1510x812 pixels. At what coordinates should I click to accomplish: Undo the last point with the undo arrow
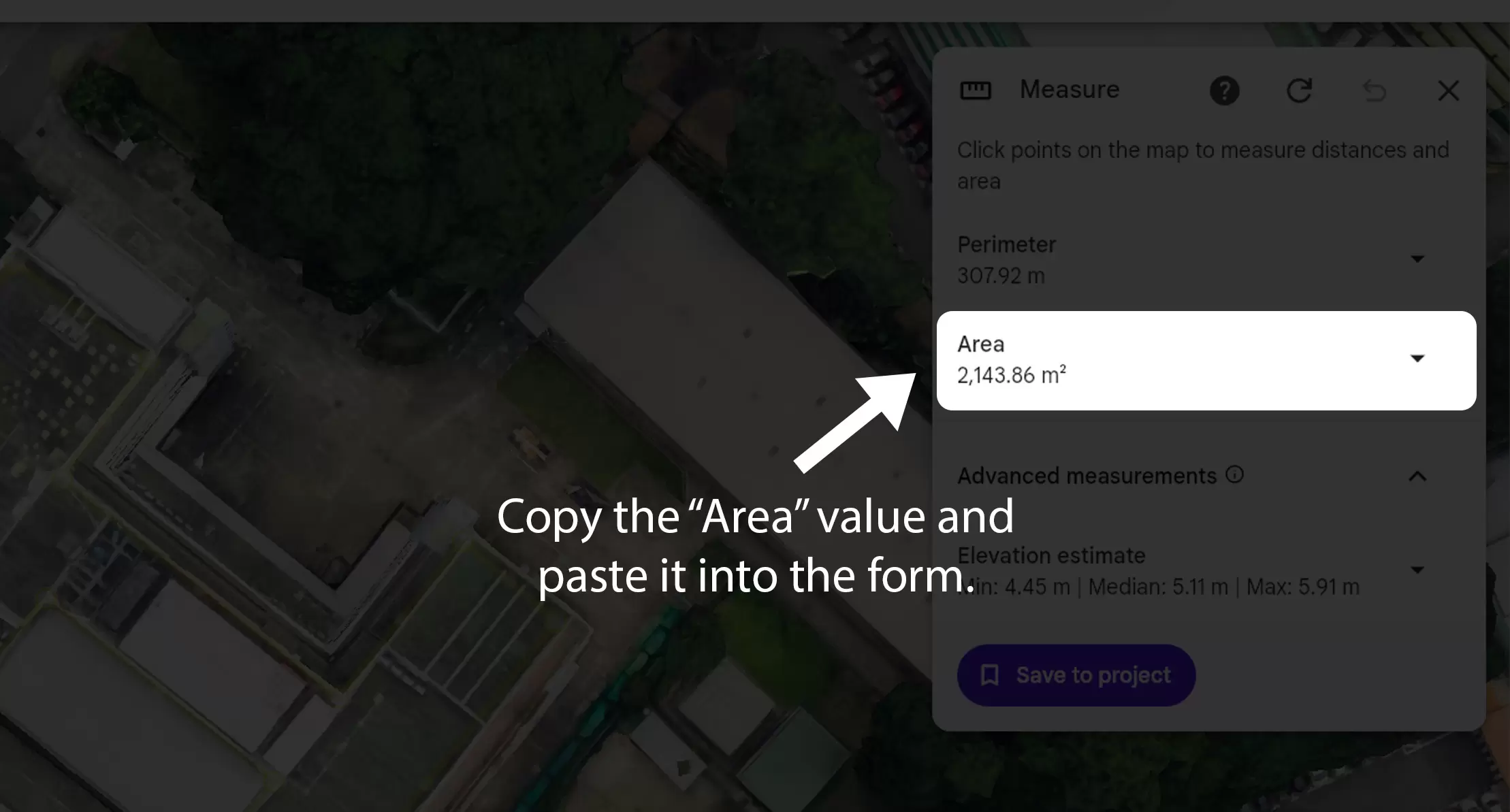click(x=1374, y=91)
